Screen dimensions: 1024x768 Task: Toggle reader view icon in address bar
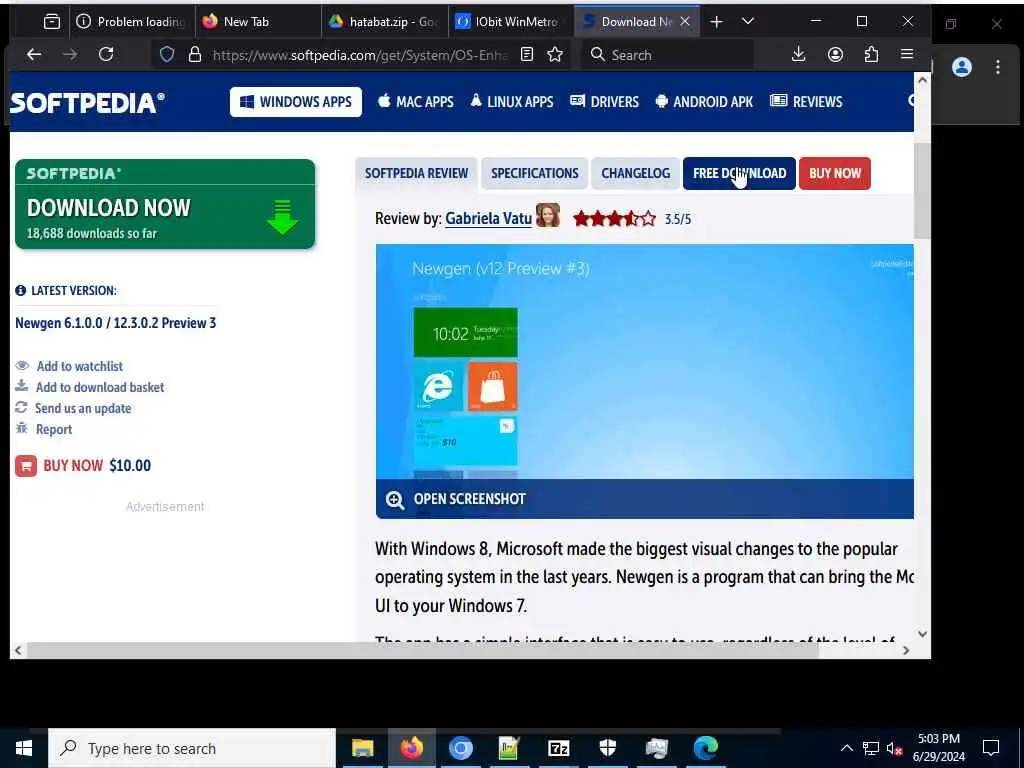(x=527, y=55)
